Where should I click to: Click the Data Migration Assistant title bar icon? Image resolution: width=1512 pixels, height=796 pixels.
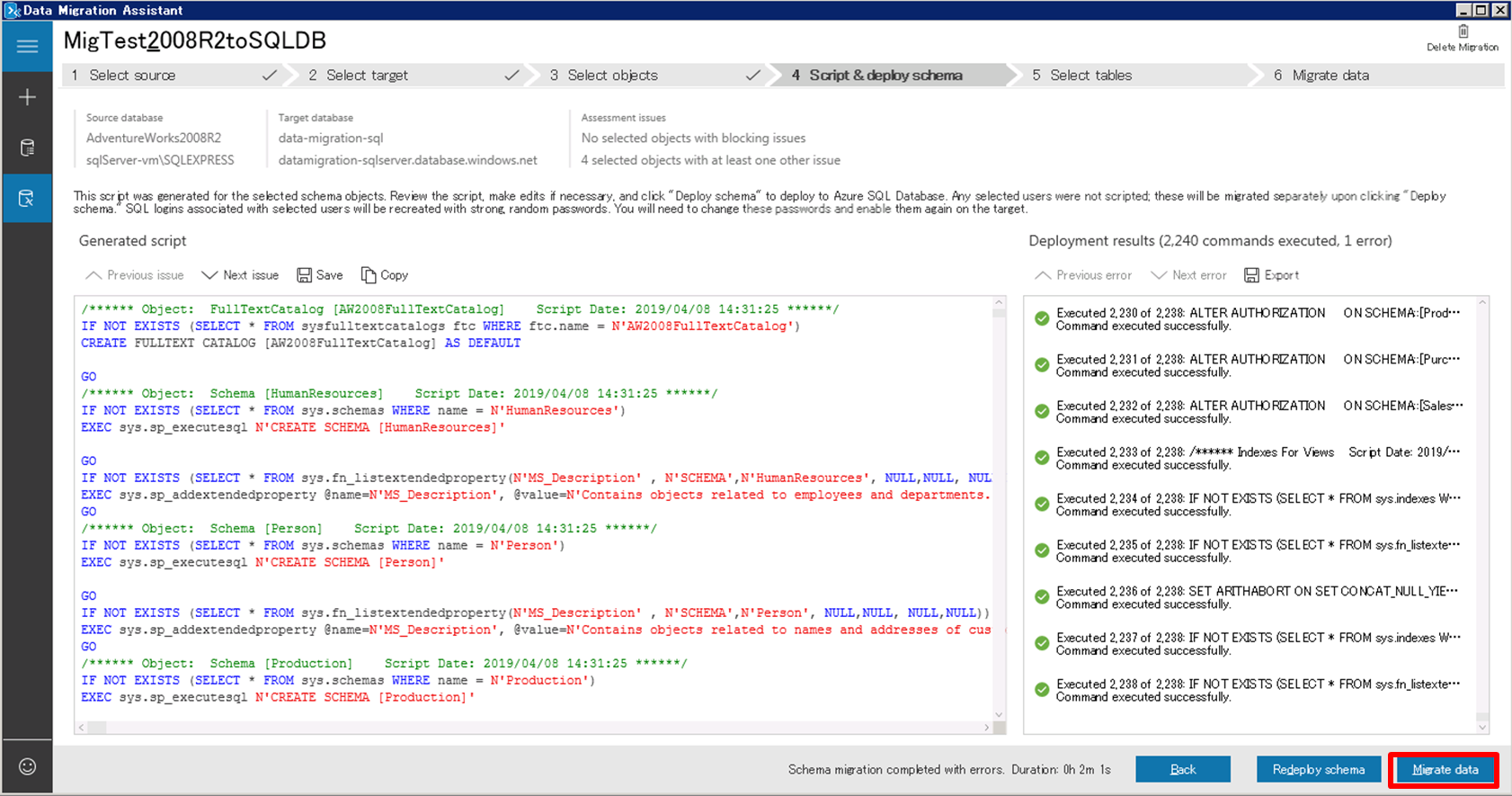pos(12,10)
